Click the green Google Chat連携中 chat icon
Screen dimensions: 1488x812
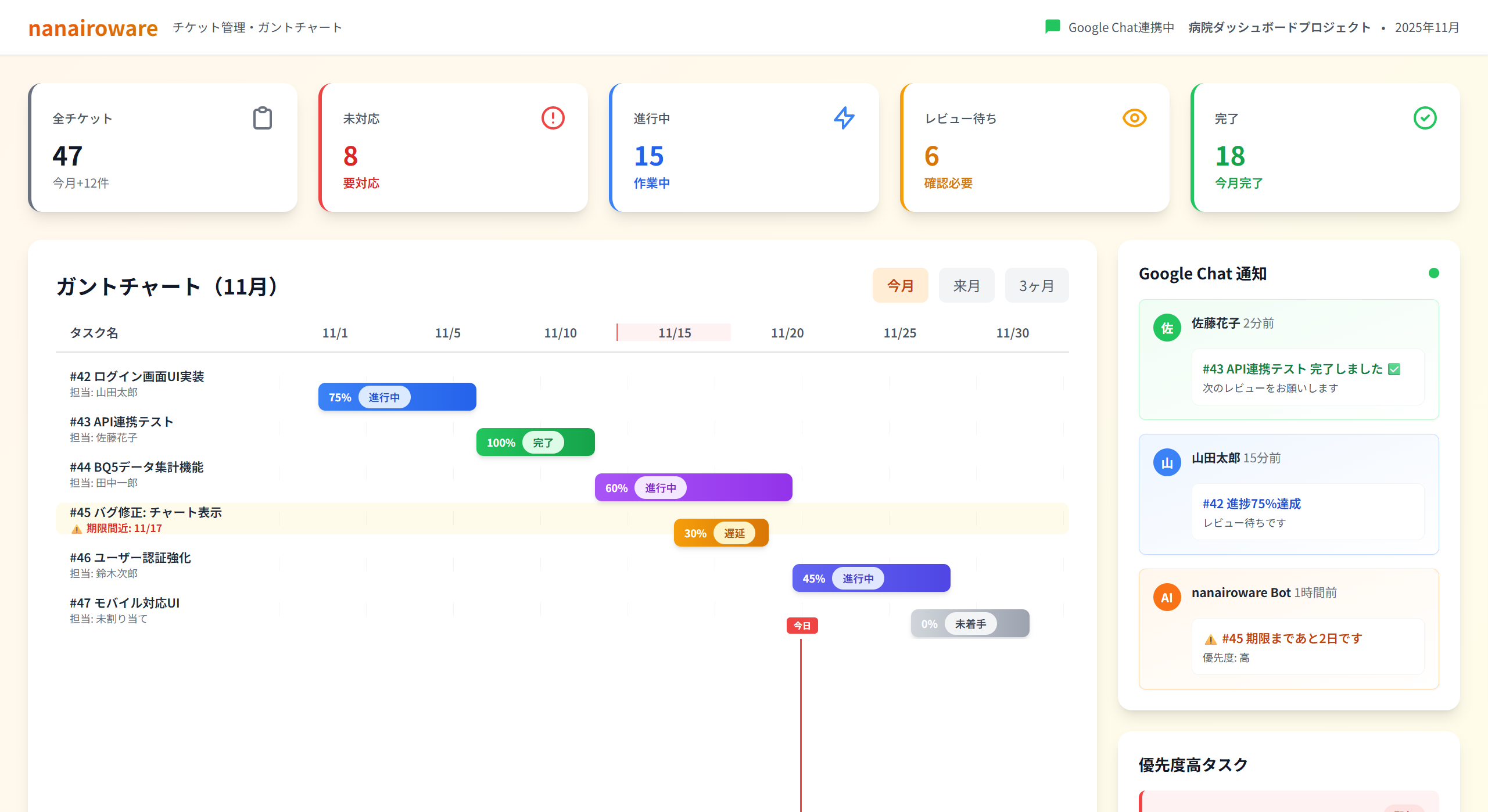[1052, 27]
